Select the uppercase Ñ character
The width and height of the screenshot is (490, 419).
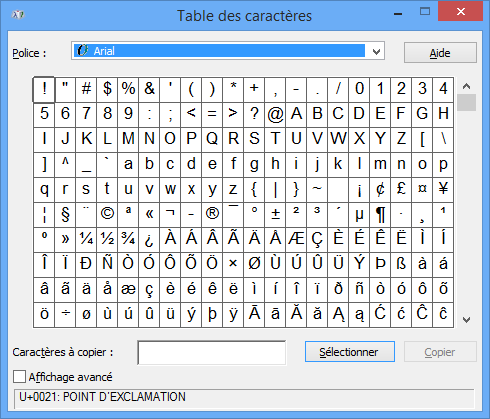click(107, 265)
